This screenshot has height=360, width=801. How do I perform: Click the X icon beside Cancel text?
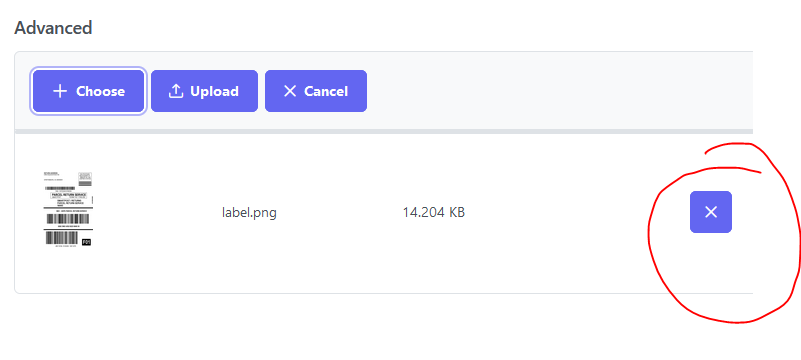(290, 91)
